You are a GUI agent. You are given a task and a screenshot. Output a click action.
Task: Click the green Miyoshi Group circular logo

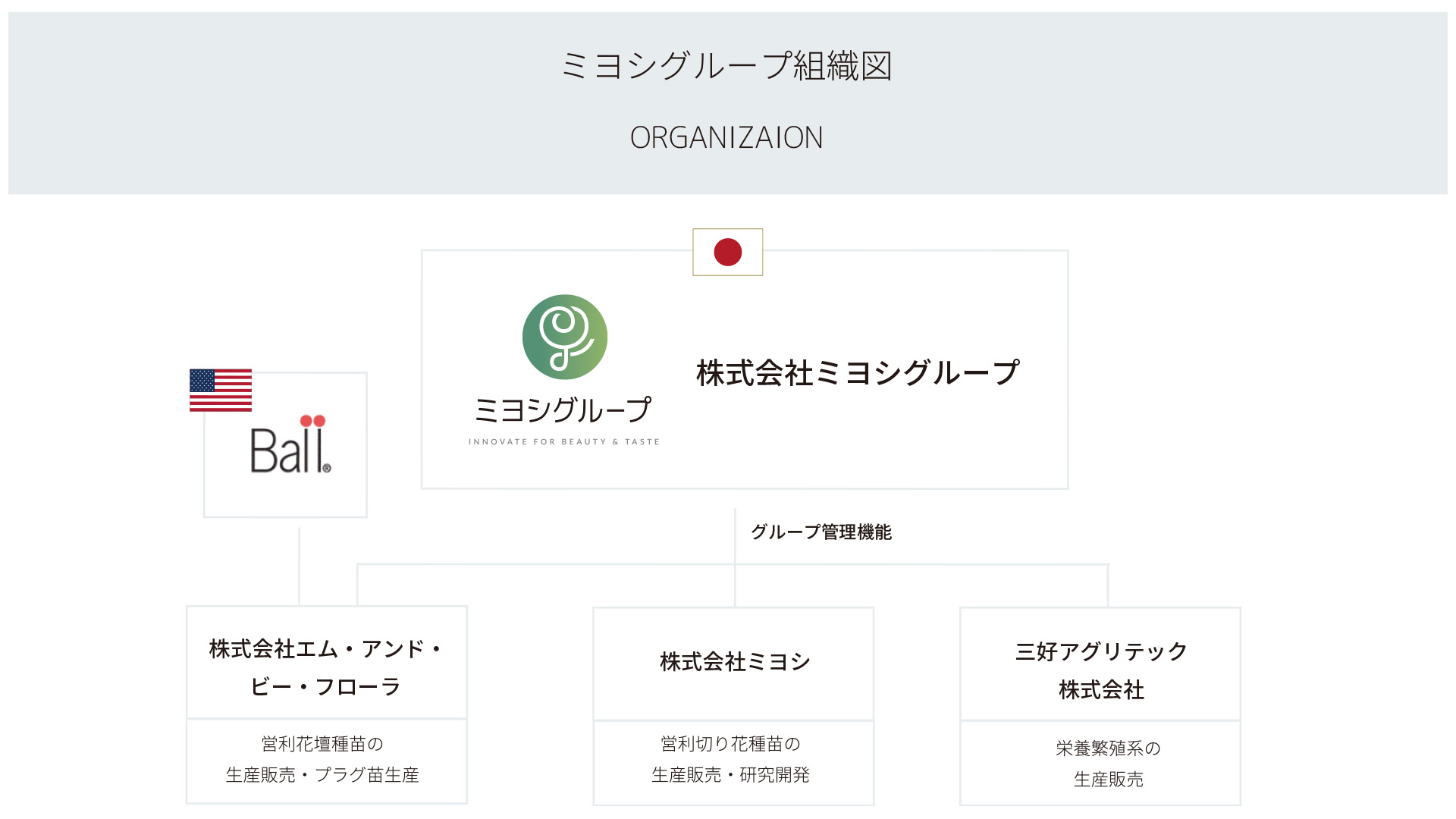pos(565,337)
